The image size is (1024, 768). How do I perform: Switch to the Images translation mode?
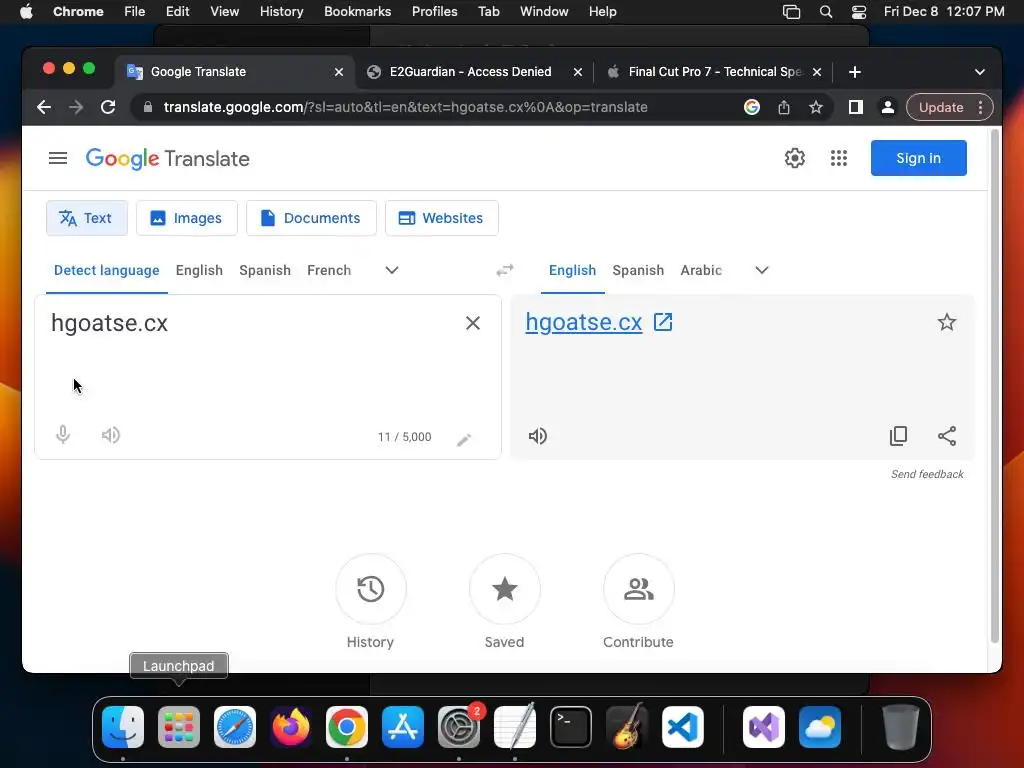pyautogui.click(x=187, y=218)
